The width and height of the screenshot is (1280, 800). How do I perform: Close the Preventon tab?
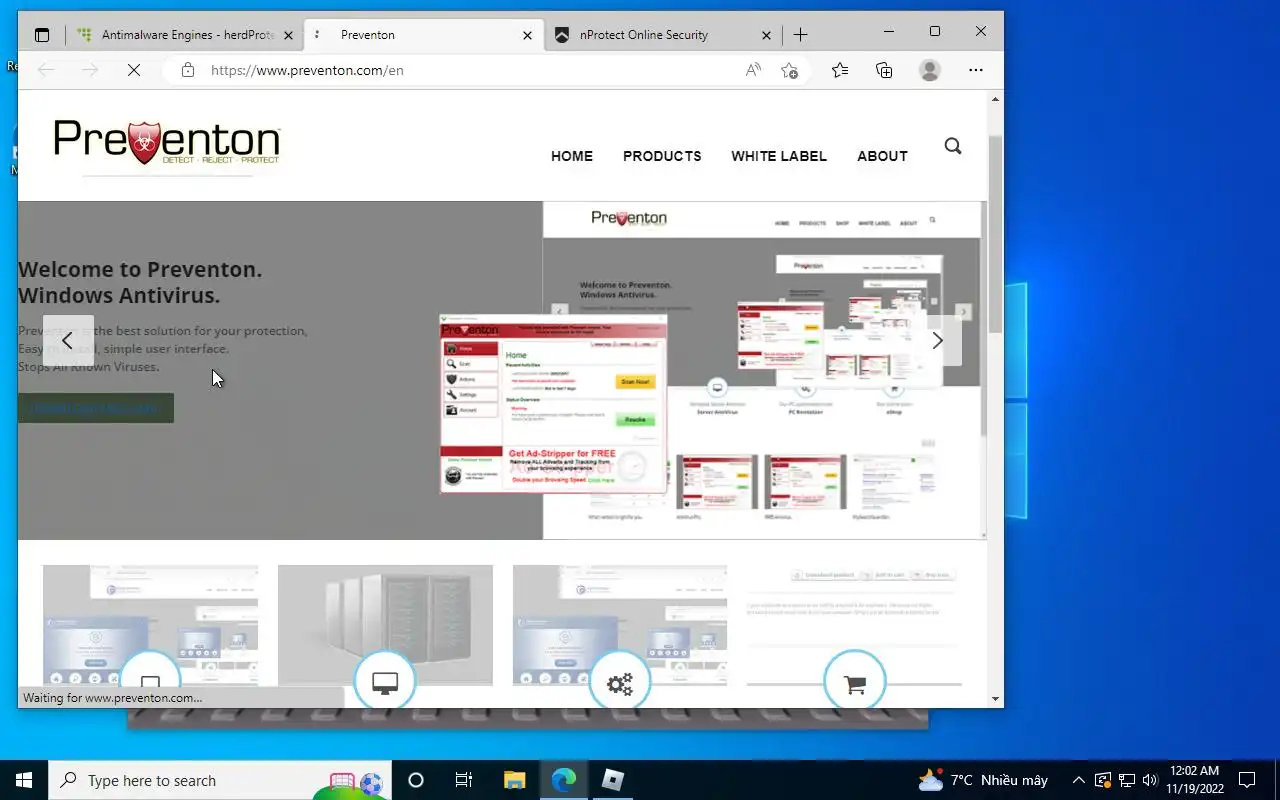(x=527, y=35)
